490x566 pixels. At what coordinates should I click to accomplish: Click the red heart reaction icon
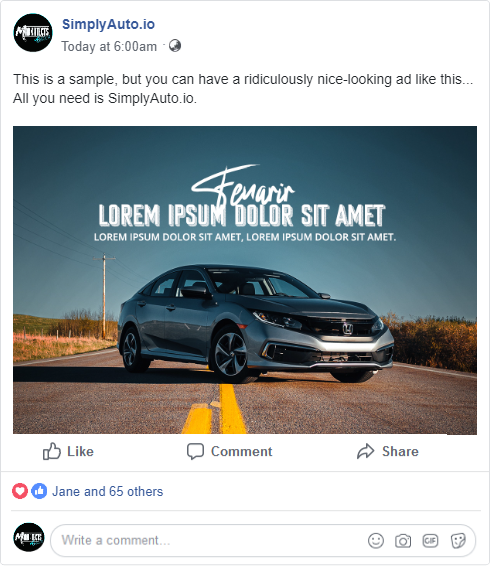(x=20, y=491)
